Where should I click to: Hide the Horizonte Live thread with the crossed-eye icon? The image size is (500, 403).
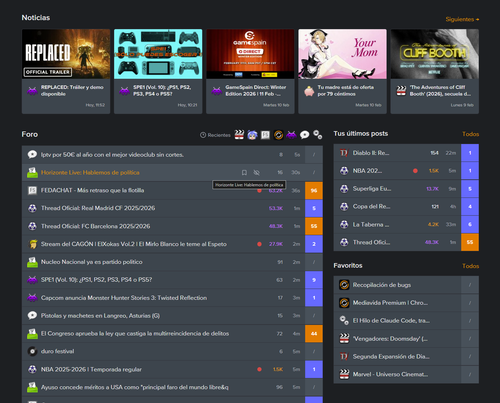pyautogui.click(x=256, y=172)
